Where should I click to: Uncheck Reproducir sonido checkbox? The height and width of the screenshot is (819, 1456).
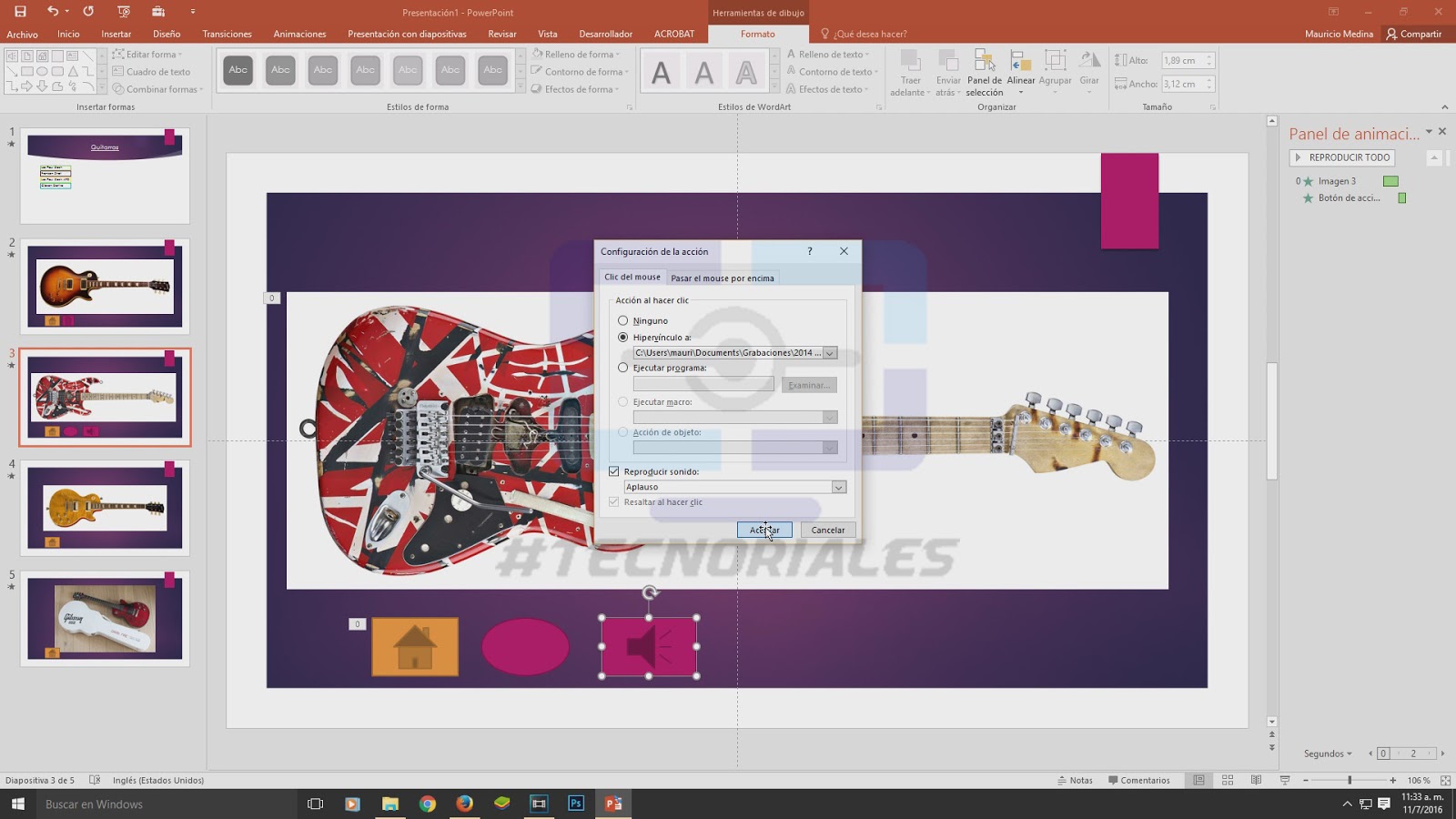pyautogui.click(x=614, y=471)
